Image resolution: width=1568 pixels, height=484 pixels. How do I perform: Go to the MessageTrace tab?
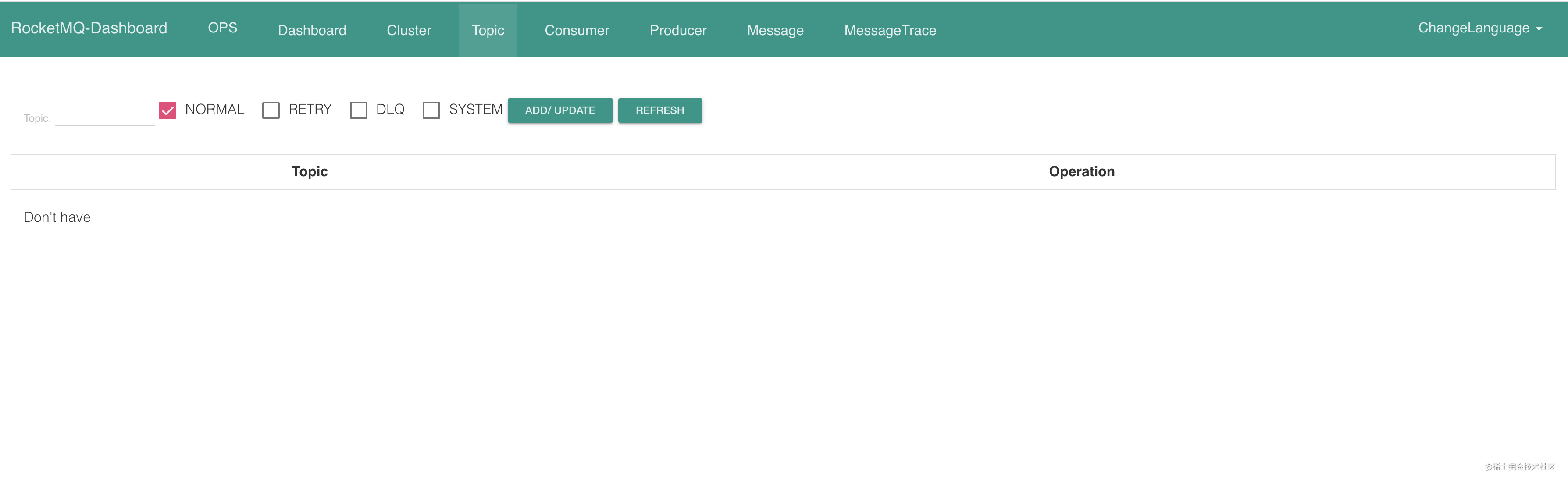tap(890, 30)
